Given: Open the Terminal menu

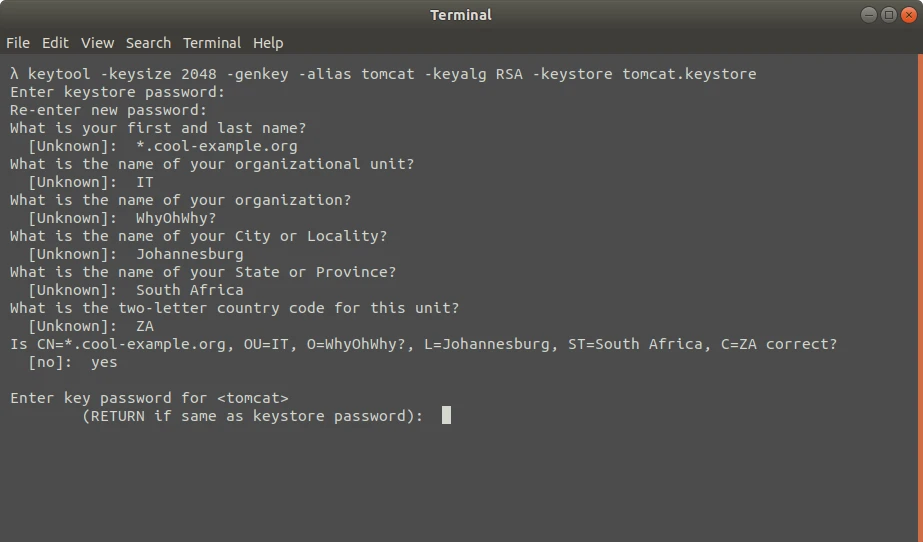Looking at the screenshot, I should point(212,43).
